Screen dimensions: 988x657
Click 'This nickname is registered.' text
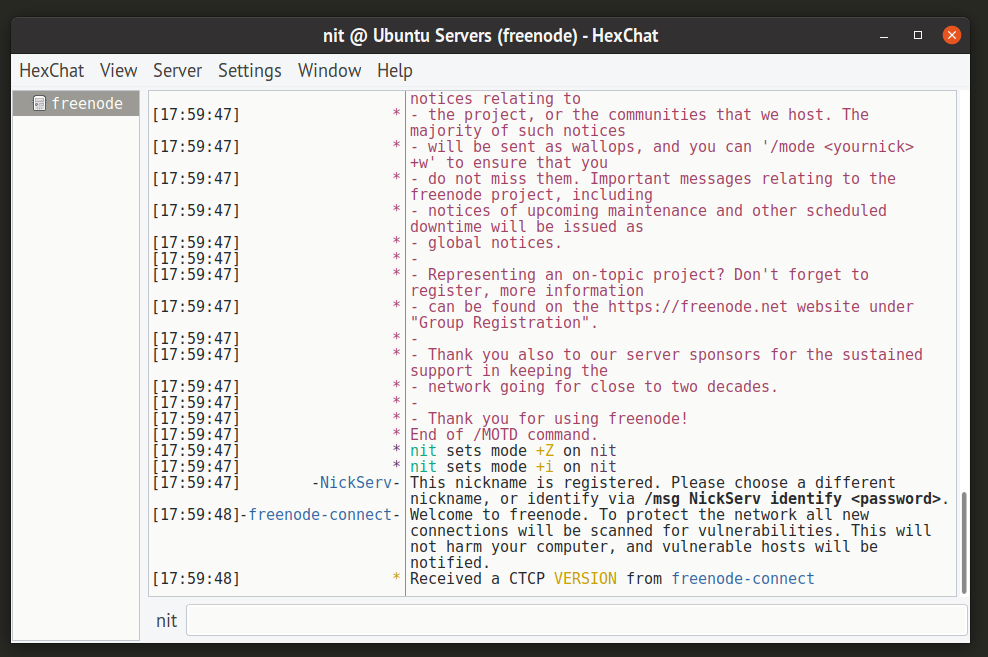tap(536, 483)
